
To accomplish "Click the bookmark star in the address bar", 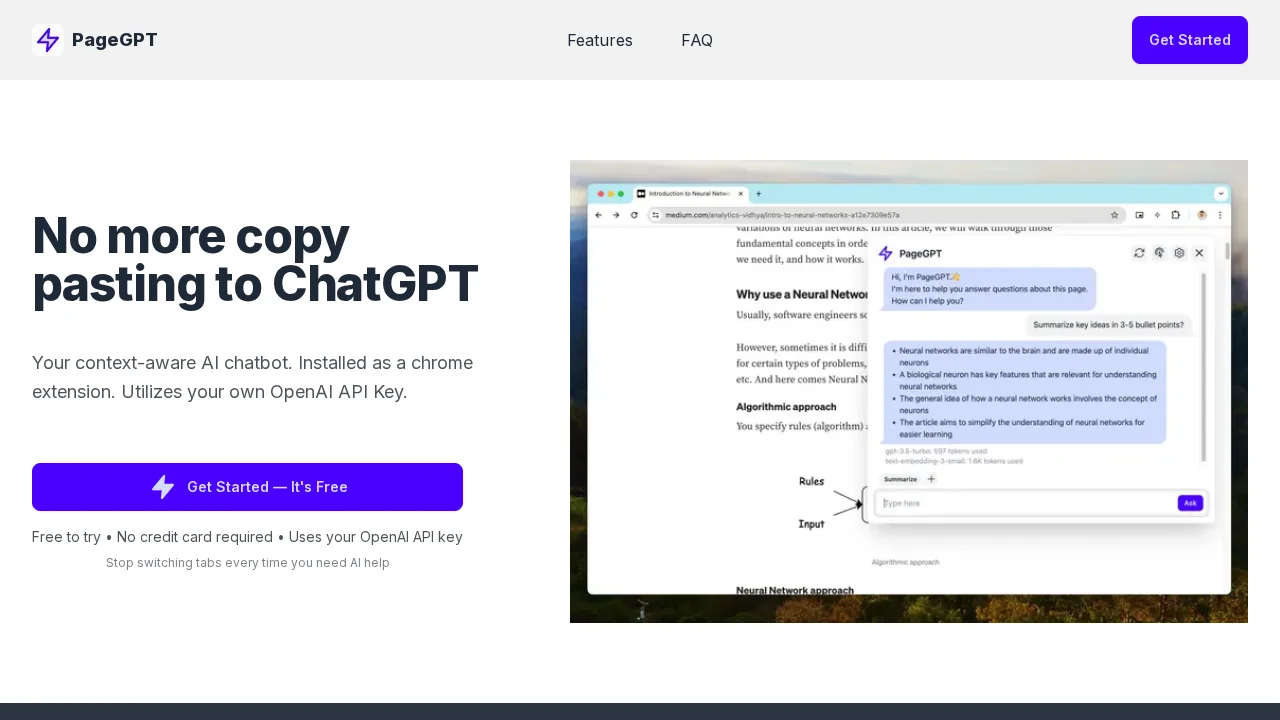I will coord(1115,215).
